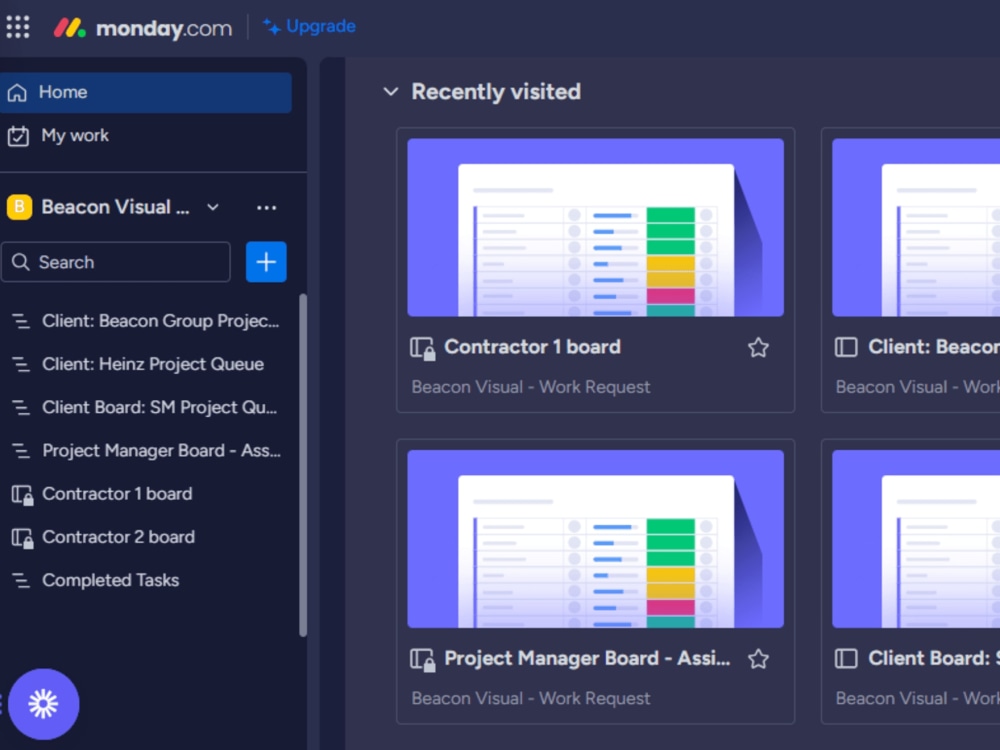Open the workspace switcher chevron
Viewport: 1000px width, 750px height.
pos(211,207)
